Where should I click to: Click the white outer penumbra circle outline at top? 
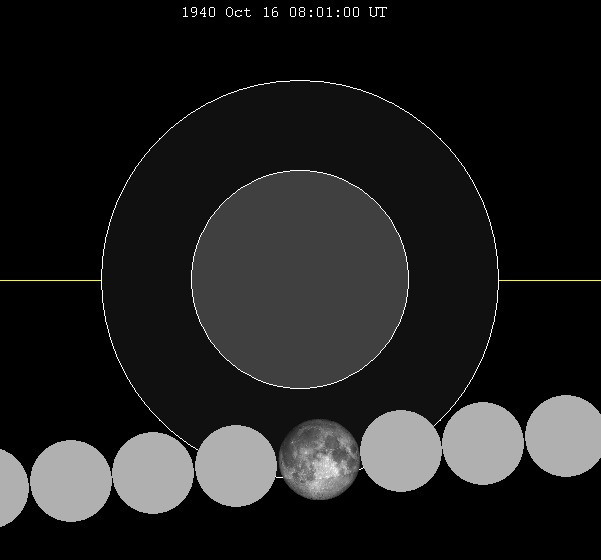click(300, 81)
